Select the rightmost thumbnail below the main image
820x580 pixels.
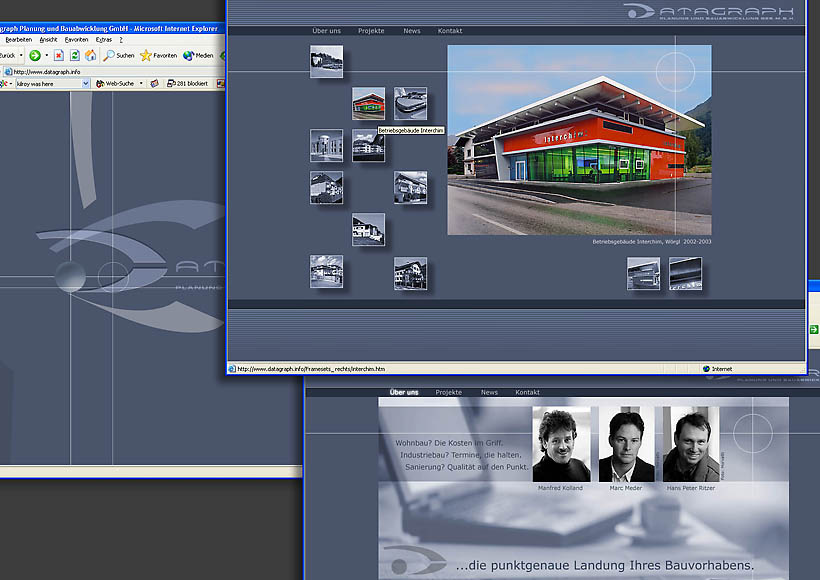coord(685,273)
